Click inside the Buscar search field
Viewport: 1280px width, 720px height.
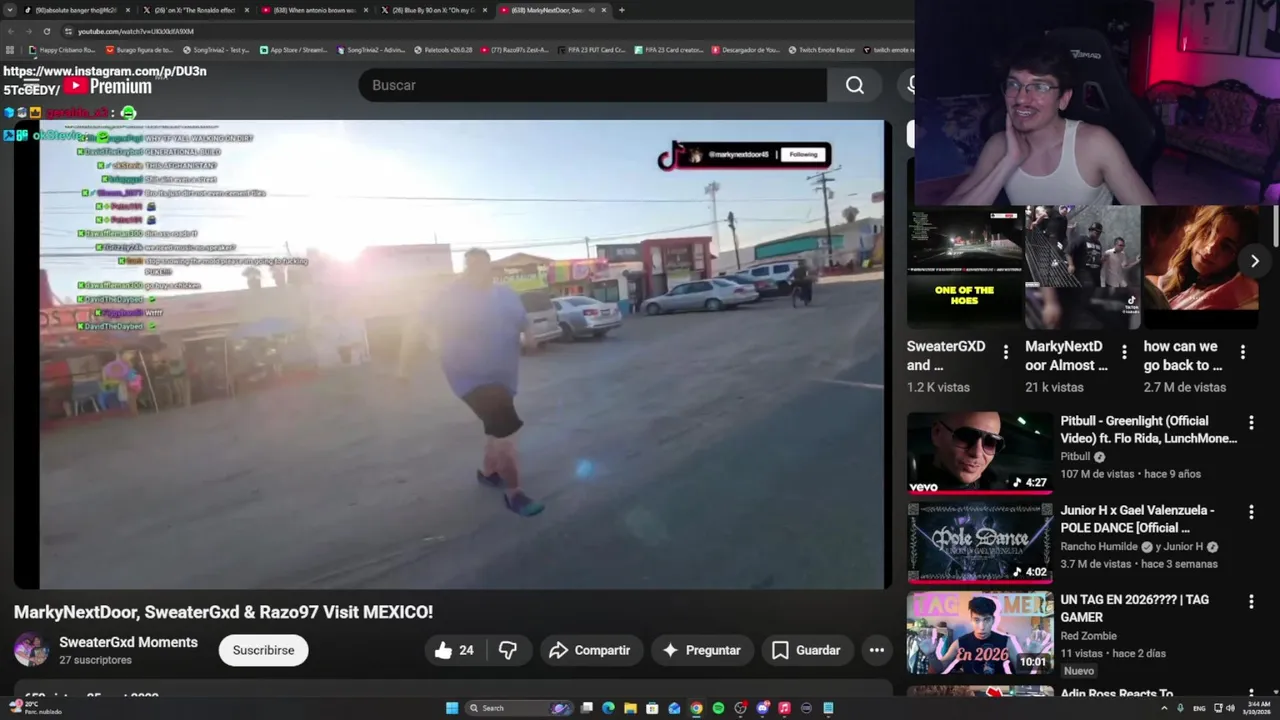593,85
